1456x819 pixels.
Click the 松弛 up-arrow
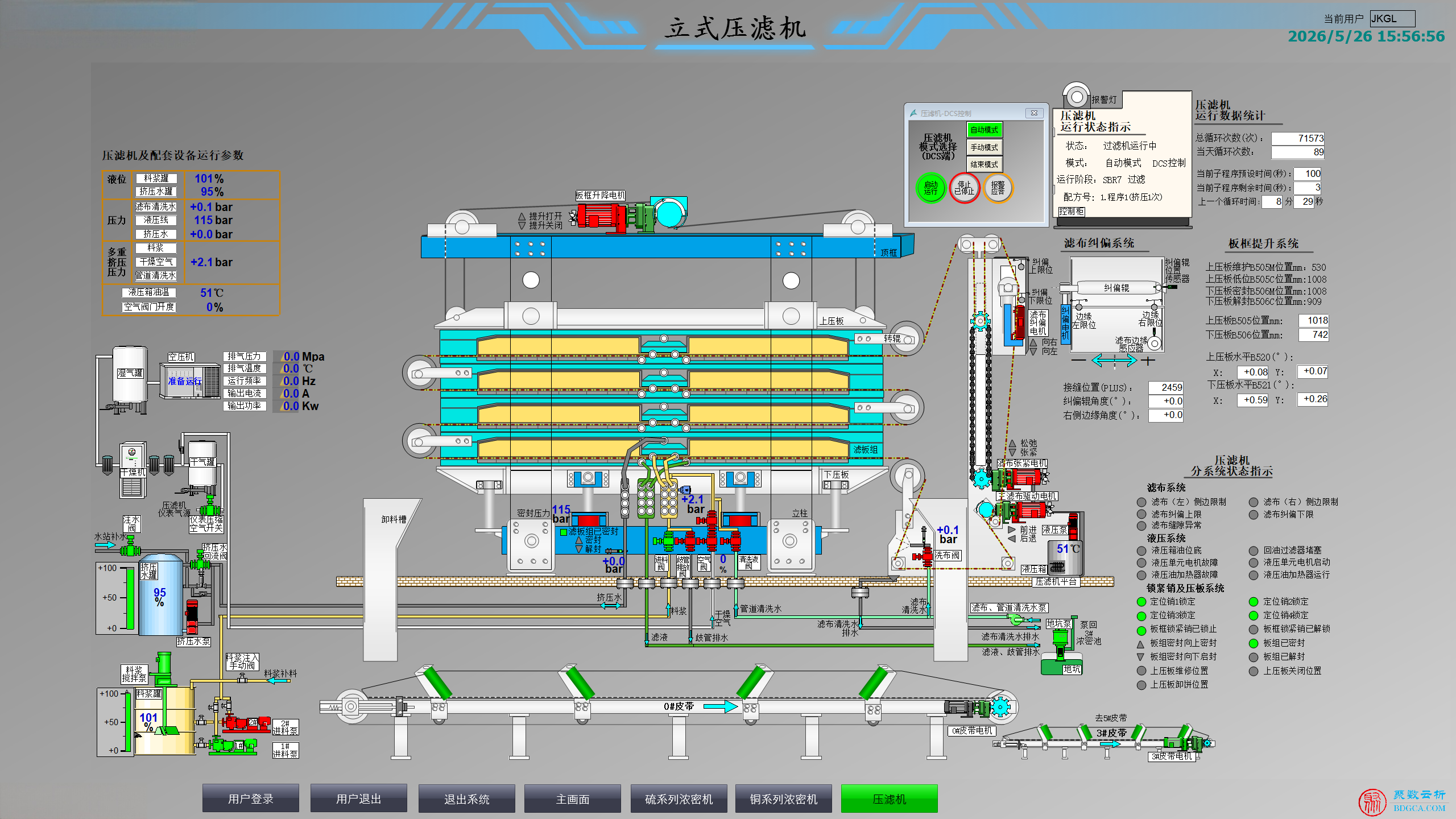[x=1012, y=443]
